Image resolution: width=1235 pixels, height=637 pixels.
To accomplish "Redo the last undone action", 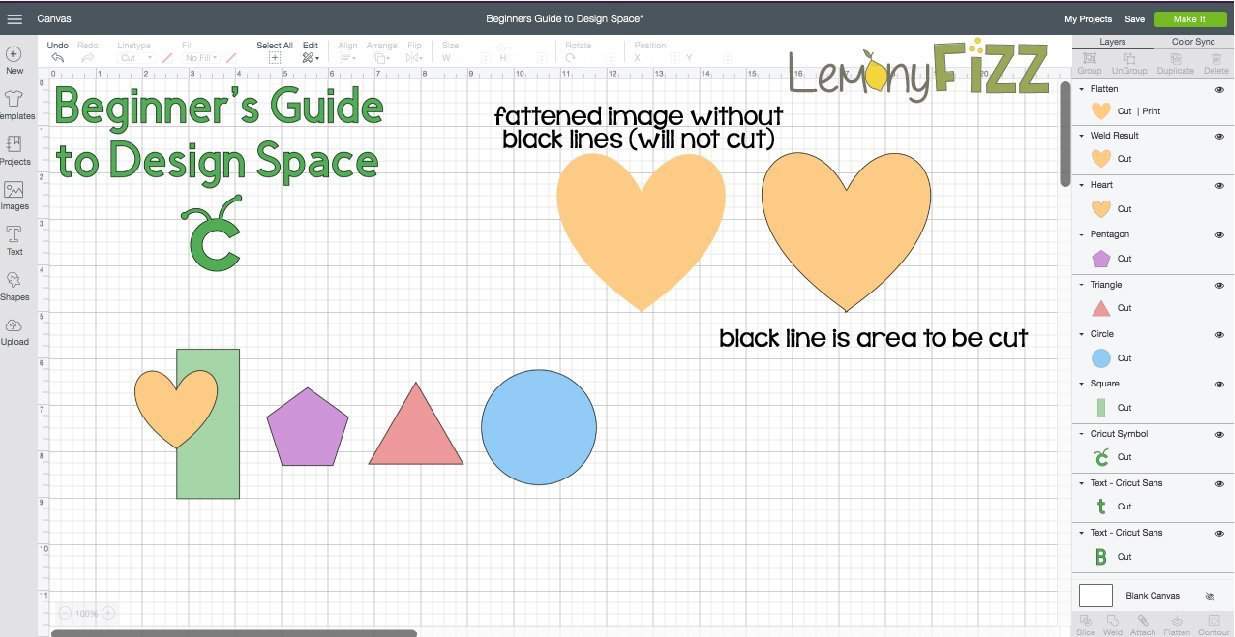I will (x=88, y=58).
